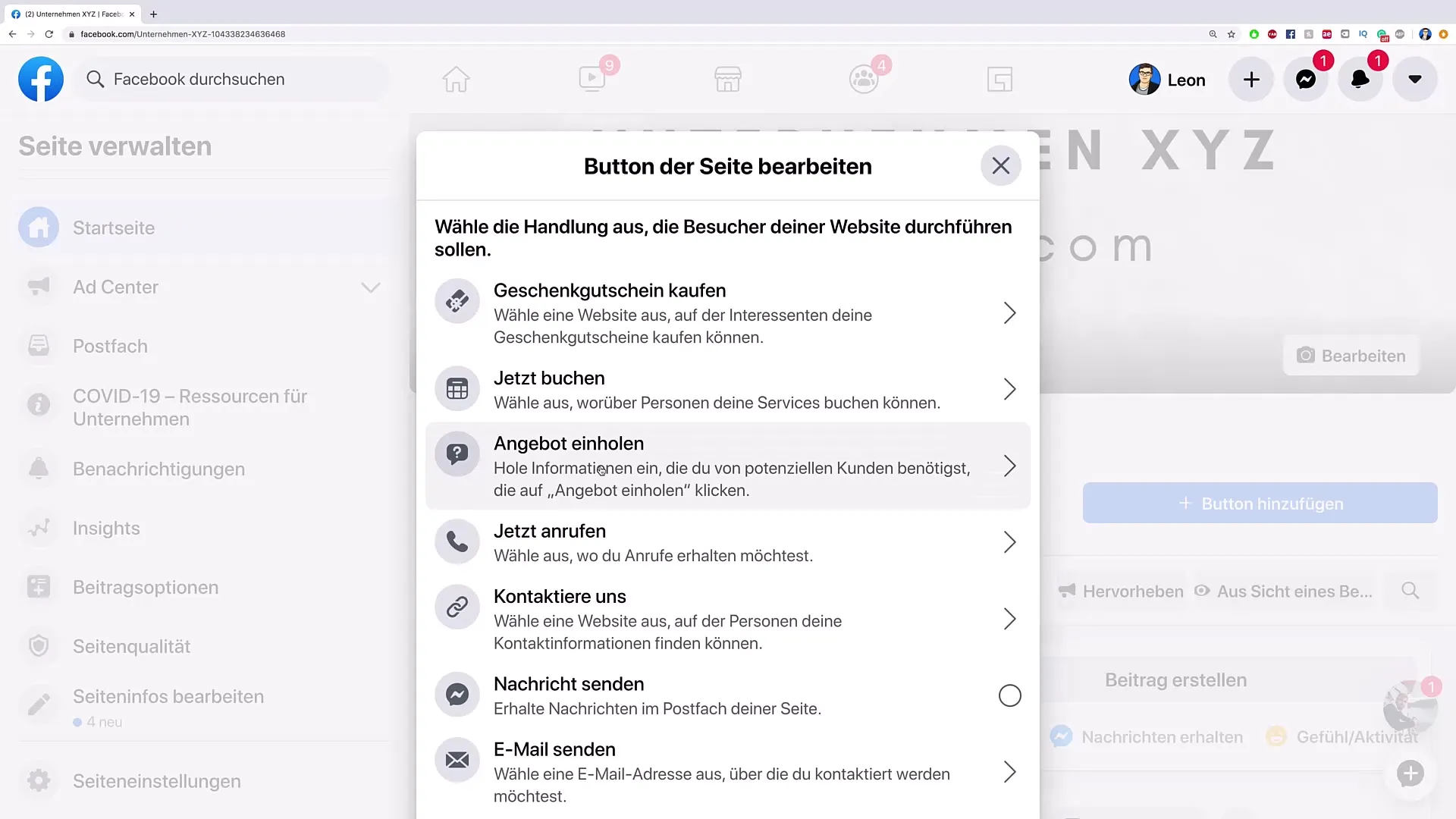
Task: Click the Angebot einholen option
Action: coord(728,466)
